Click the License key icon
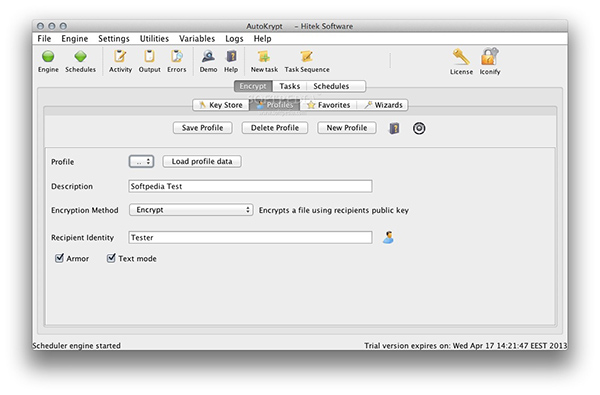Viewport: 600px width, 395px height. [461, 57]
